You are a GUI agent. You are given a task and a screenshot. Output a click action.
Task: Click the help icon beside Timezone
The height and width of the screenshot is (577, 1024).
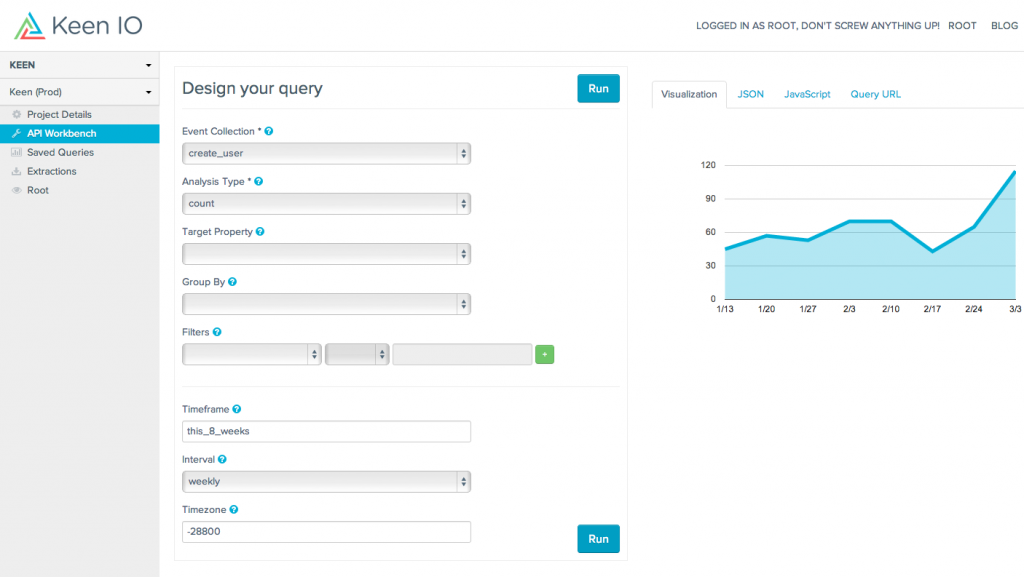tap(233, 509)
